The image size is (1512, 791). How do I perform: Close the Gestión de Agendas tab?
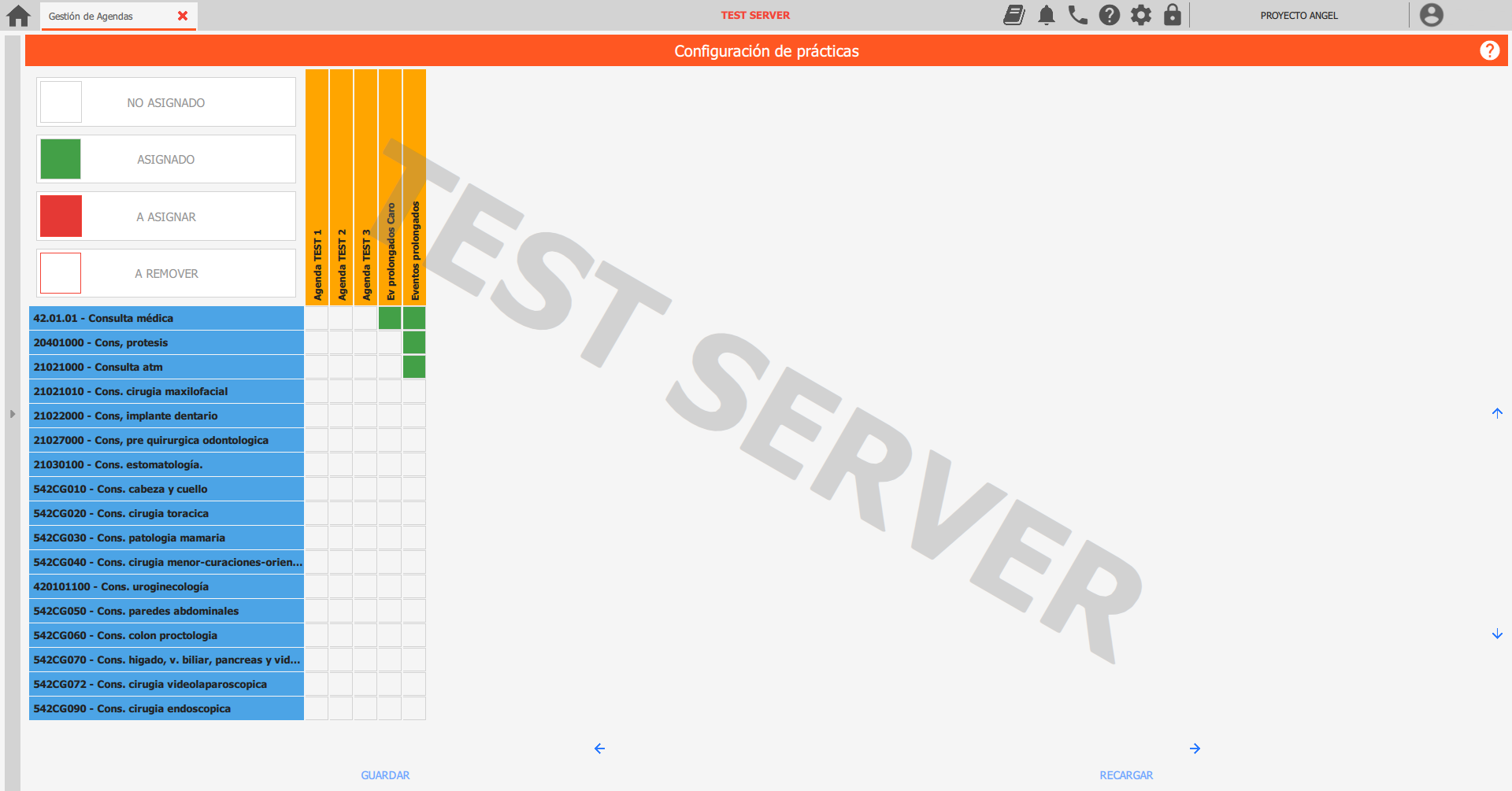pos(183,16)
